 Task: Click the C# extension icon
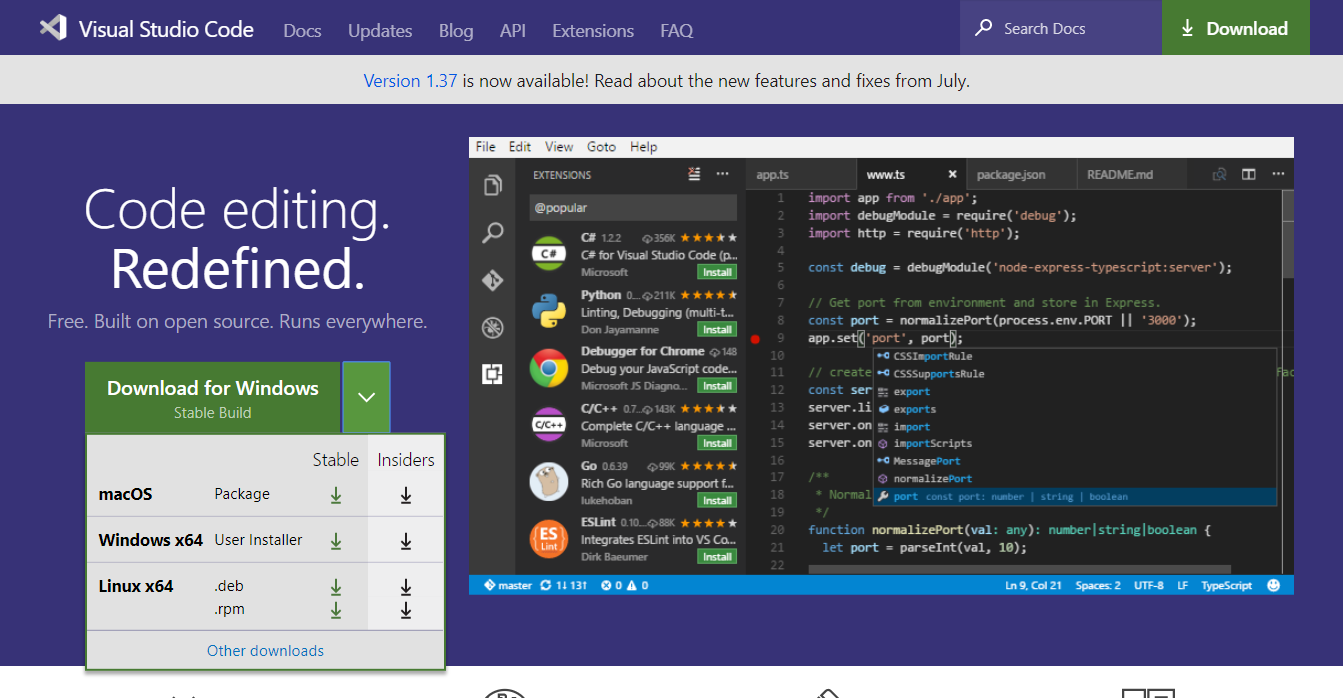click(x=549, y=254)
